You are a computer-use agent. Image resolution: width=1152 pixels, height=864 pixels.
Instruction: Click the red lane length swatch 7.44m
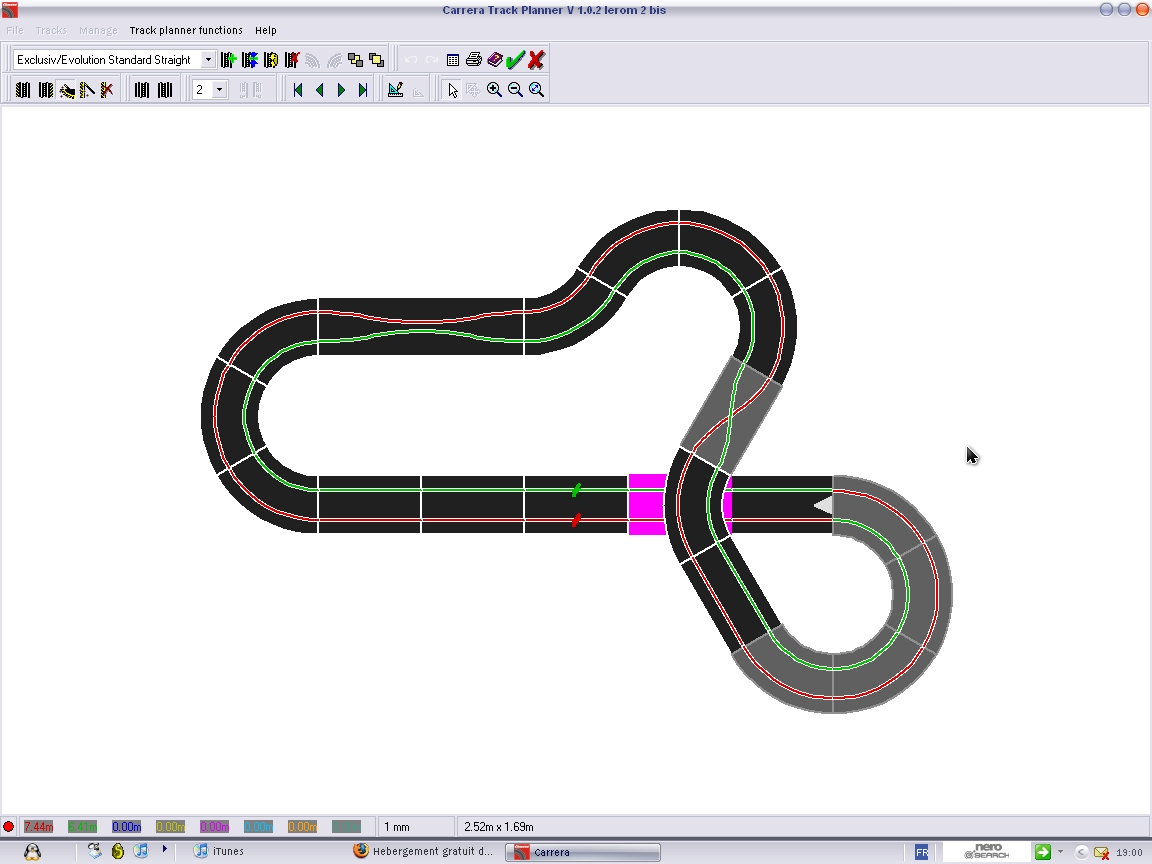(x=38, y=827)
